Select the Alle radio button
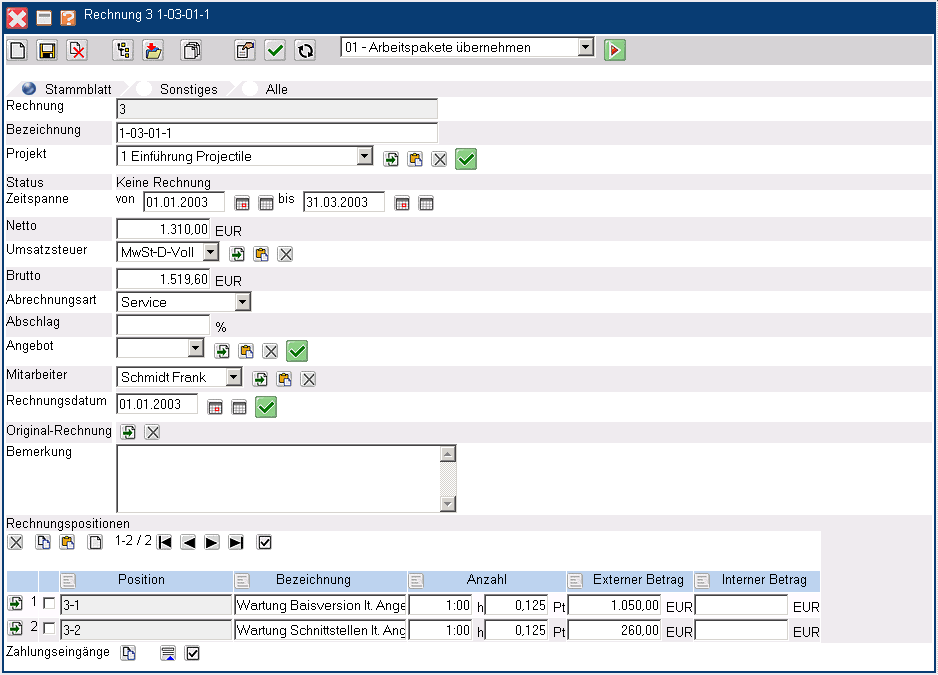938x675 pixels. [x=250, y=89]
